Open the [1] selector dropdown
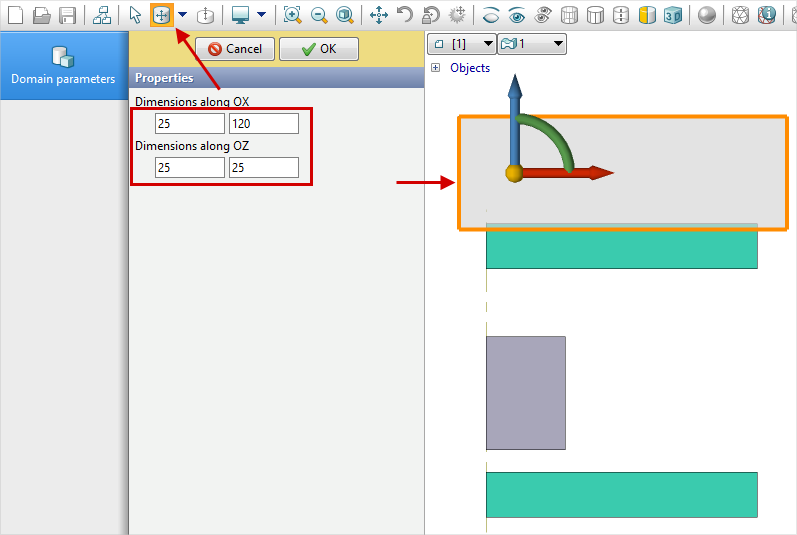 [460, 44]
